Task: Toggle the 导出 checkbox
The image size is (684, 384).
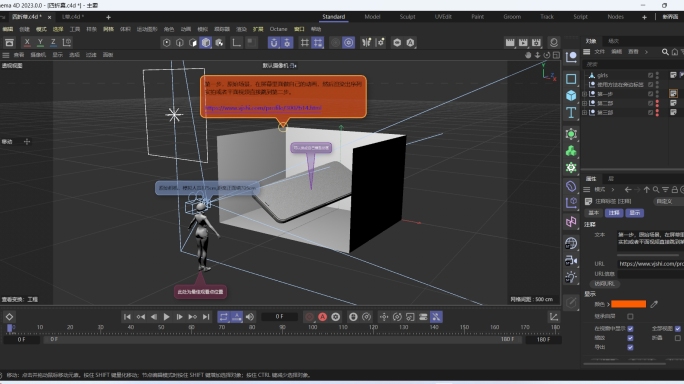Action: click(630, 347)
